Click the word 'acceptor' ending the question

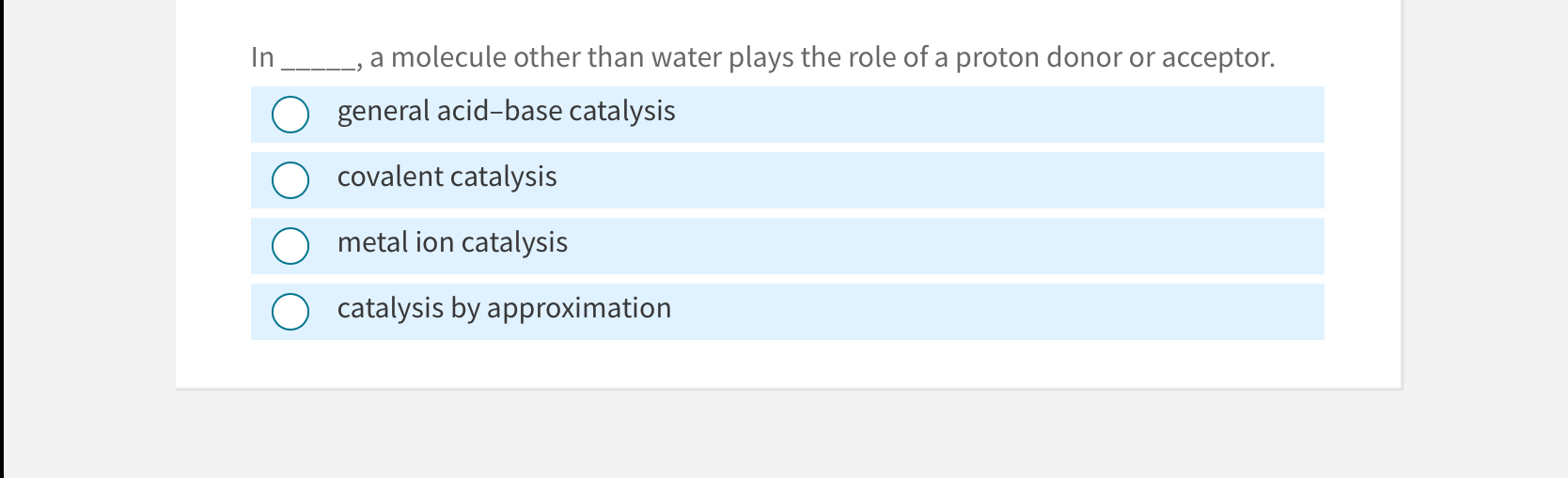1216,58
